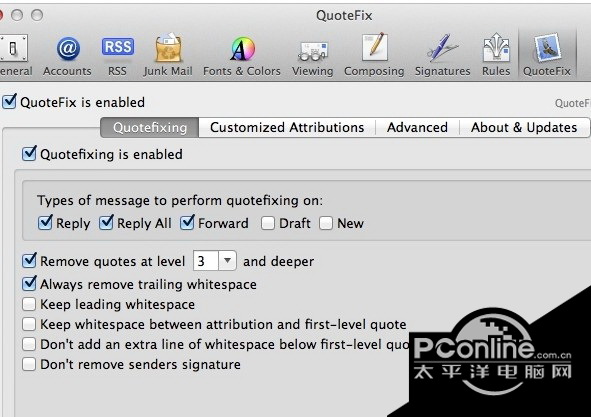Enable quotefixing for New messages
This screenshot has height=417, width=591.
click(326, 223)
